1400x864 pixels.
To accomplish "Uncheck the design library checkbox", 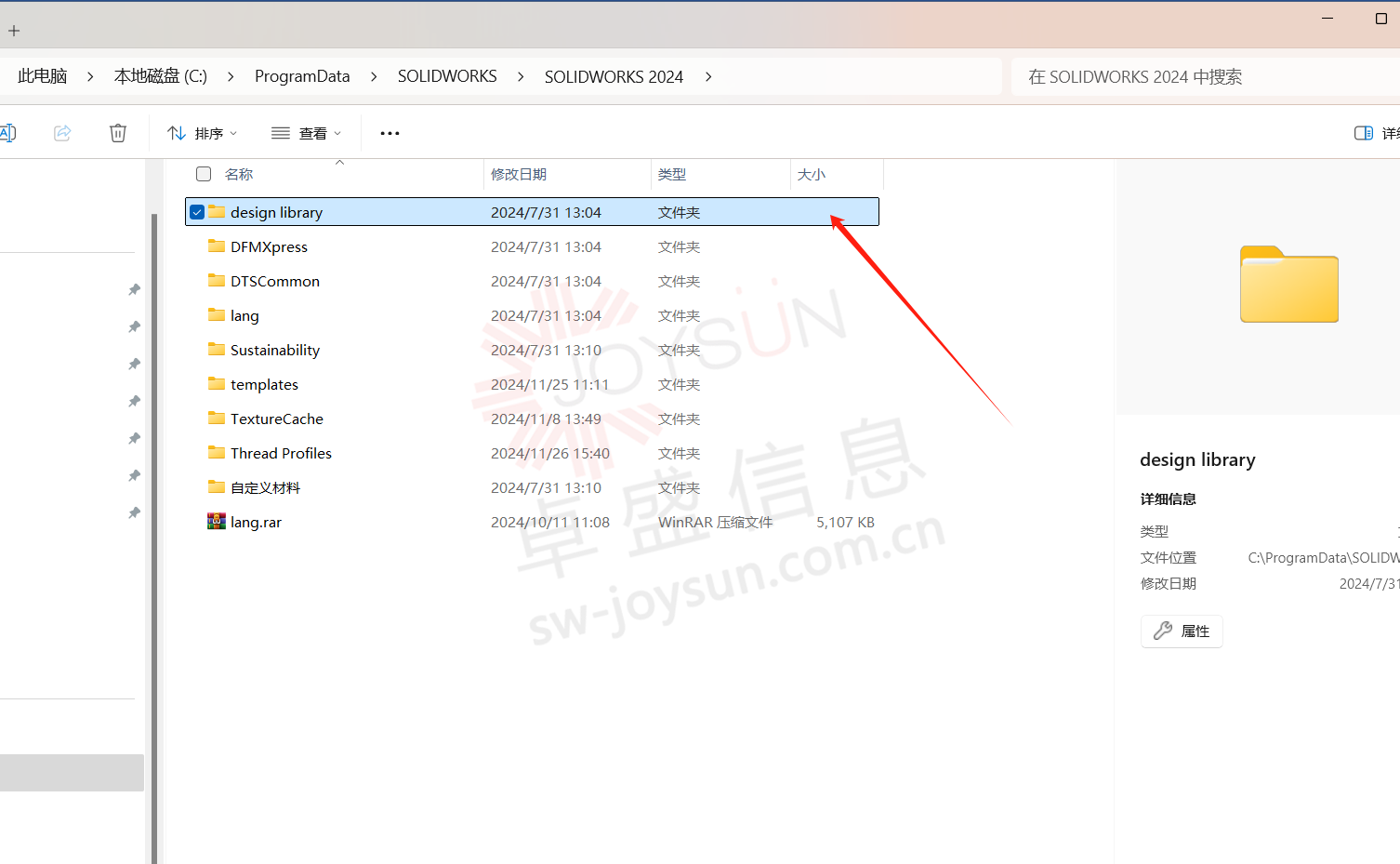I will (197, 212).
